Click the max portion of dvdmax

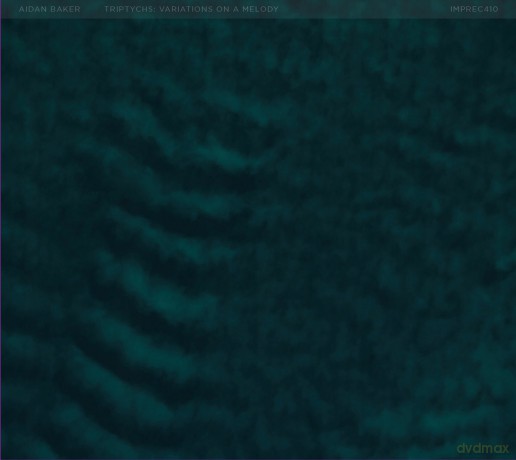point(495,449)
